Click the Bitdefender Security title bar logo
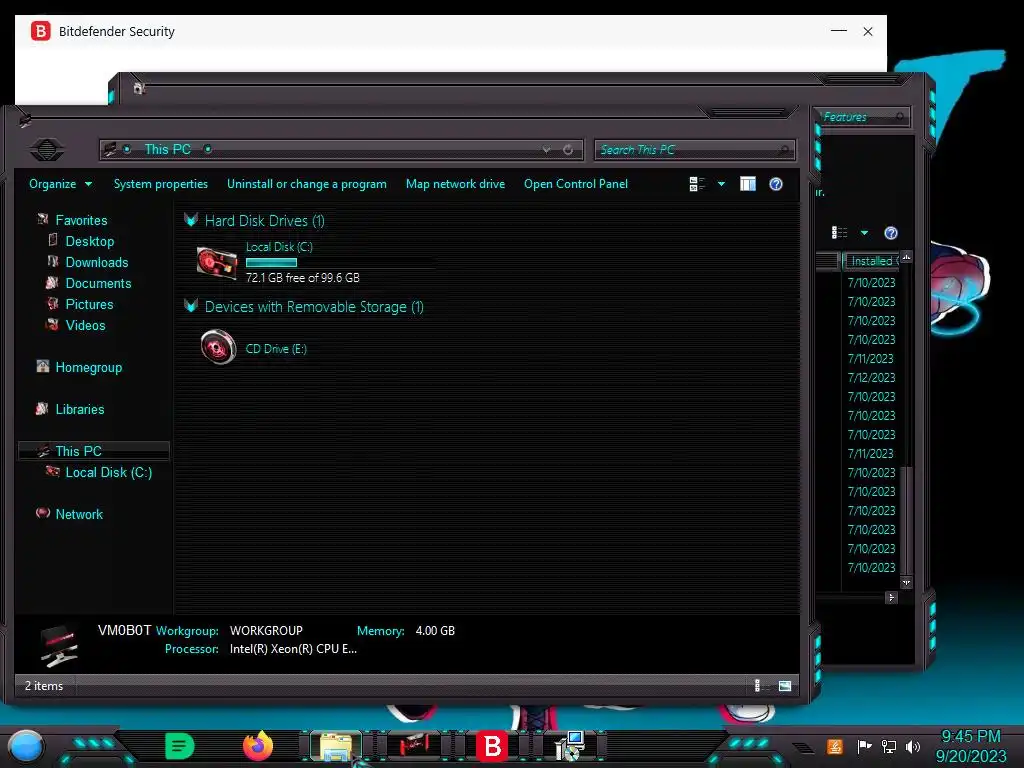Image resolution: width=1024 pixels, height=768 pixels. click(40, 31)
